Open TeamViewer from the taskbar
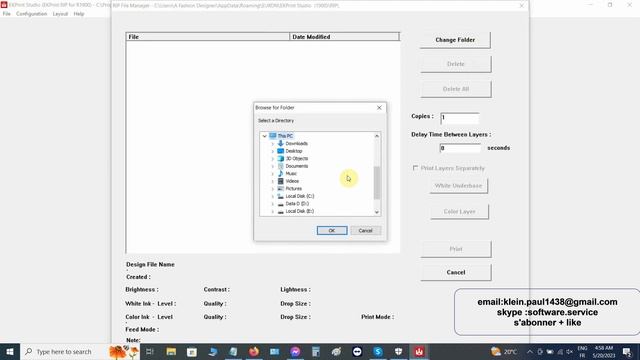640x360 pixels. (357, 351)
